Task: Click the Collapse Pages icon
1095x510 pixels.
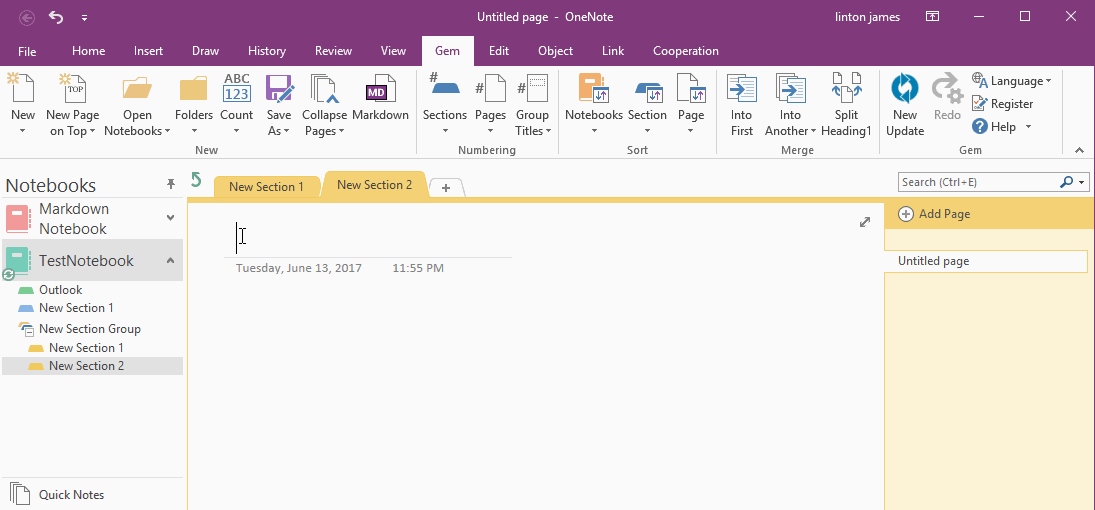Action: (324, 89)
